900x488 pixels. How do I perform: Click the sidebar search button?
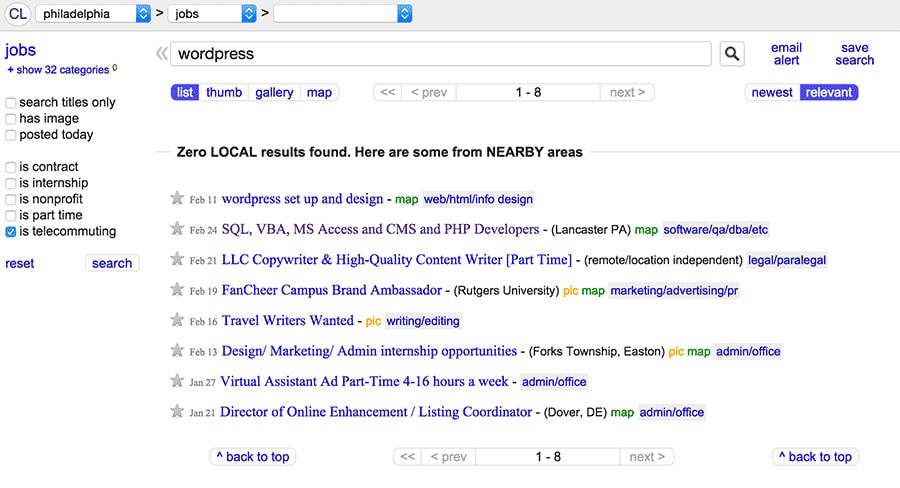[x=112, y=263]
